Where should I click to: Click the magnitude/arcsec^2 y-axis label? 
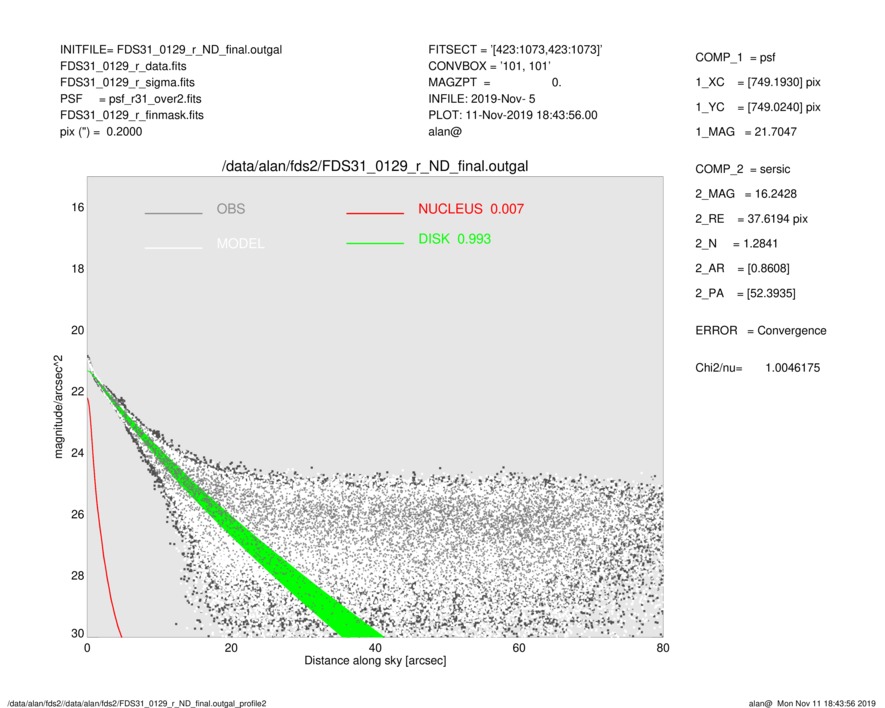(x=59, y=407)
